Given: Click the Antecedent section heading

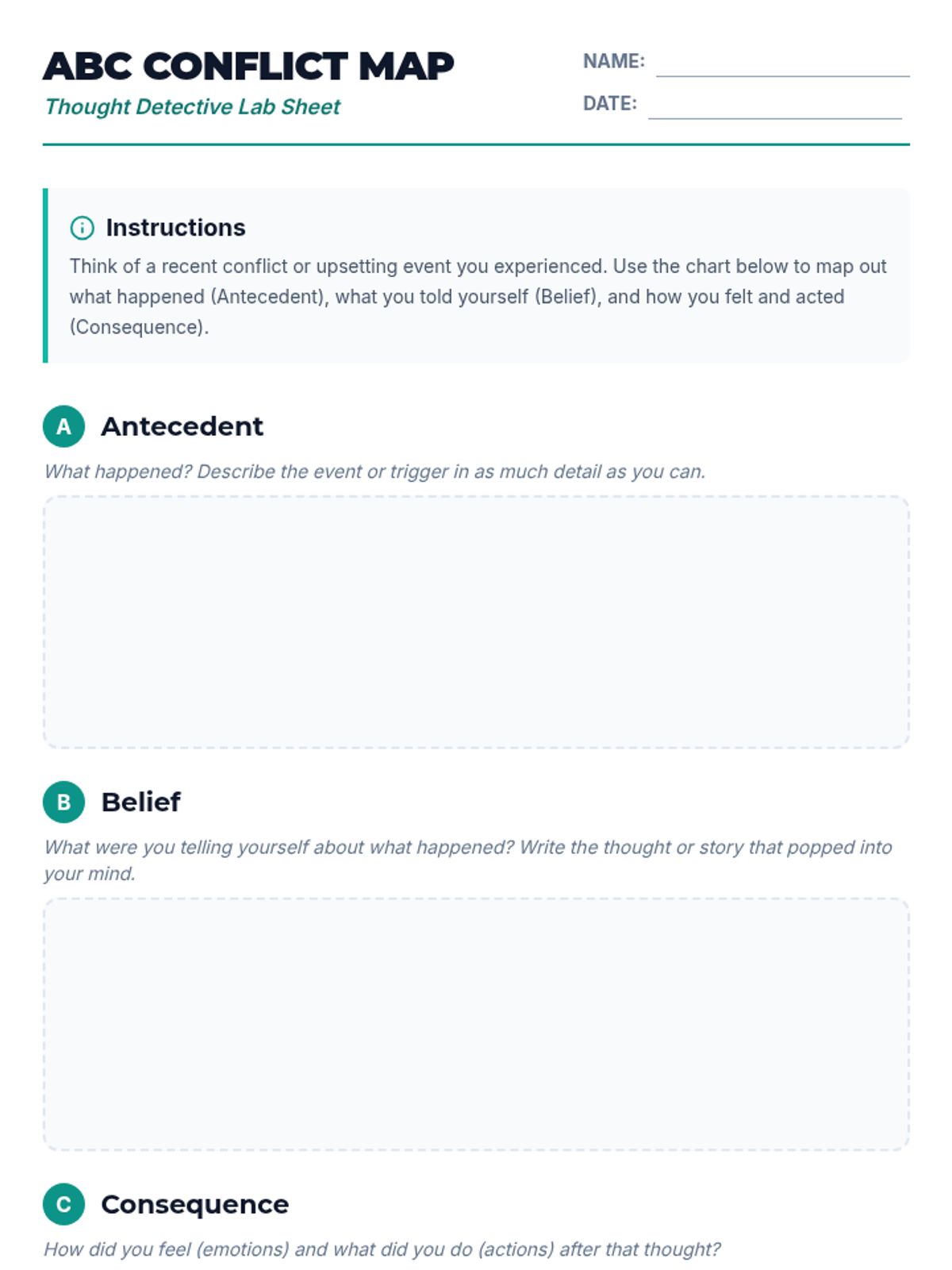Looking at the screenshot, I should [182, 426].
